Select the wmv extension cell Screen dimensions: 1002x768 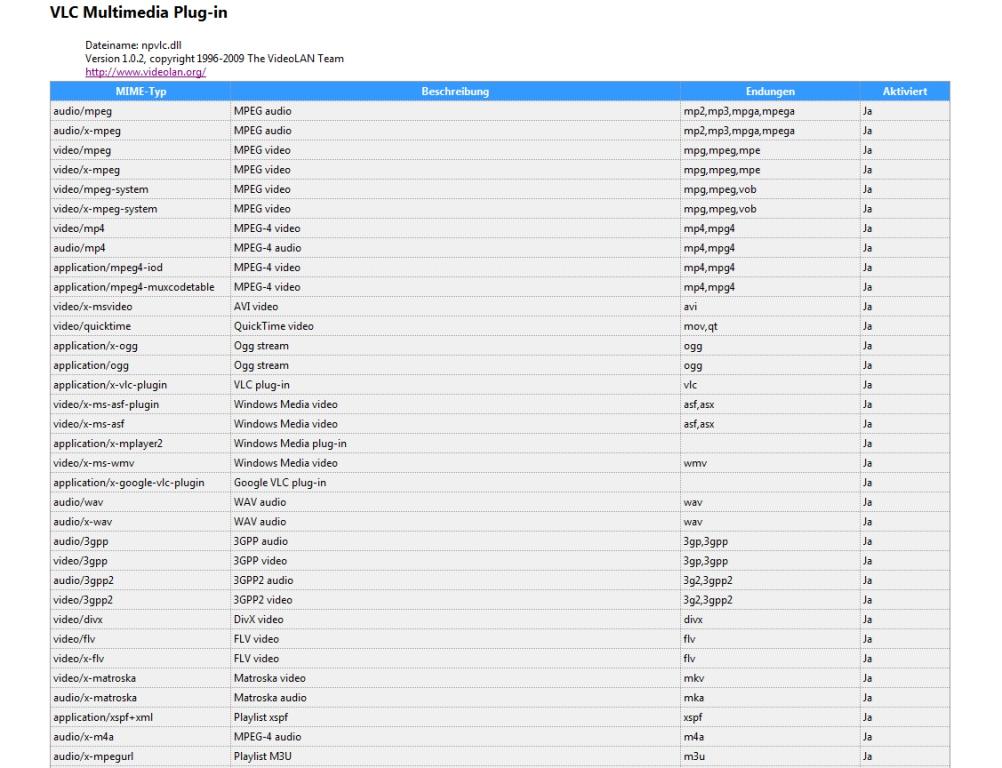(x=770, y=463)
